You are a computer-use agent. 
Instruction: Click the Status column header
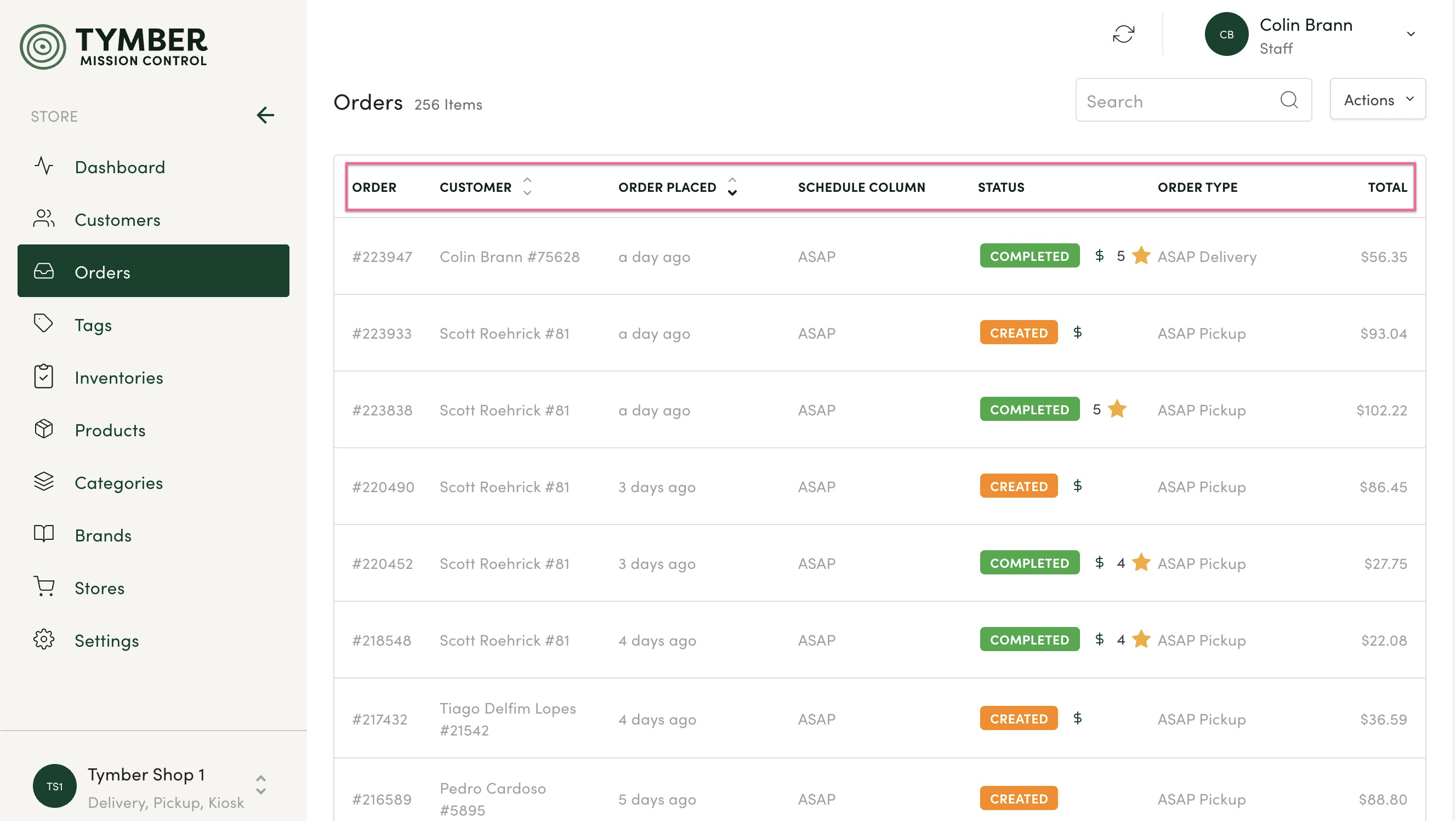tap(1000, 187)
